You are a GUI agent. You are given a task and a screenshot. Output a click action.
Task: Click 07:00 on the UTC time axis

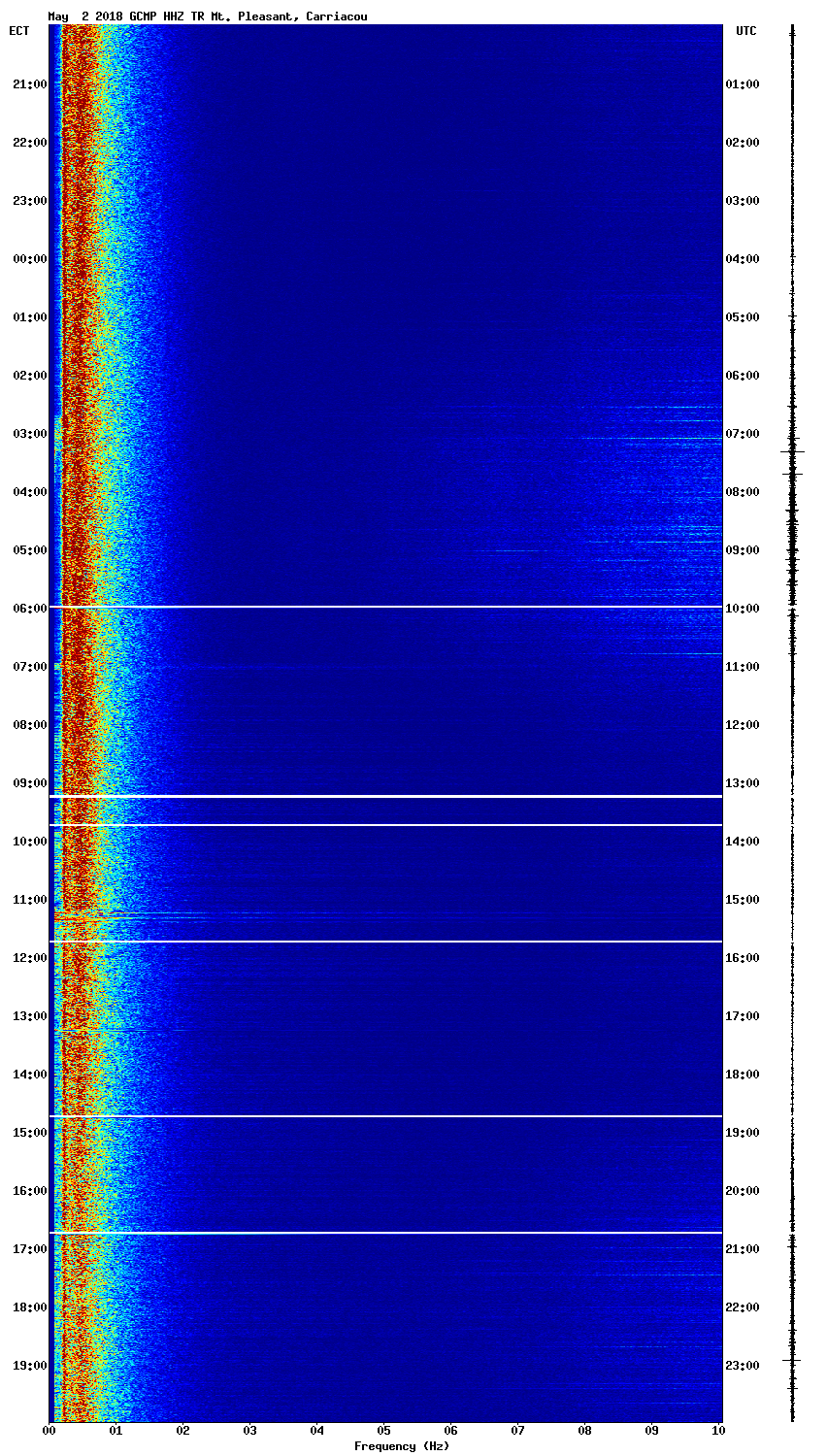pos(743,434)
